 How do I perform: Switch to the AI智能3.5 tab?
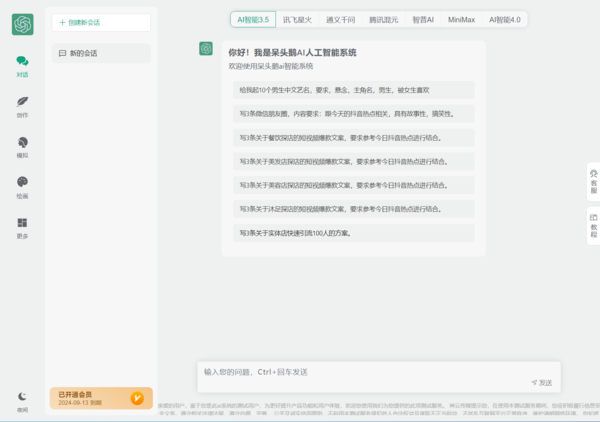pyautogui.click(x=253, y=20)
